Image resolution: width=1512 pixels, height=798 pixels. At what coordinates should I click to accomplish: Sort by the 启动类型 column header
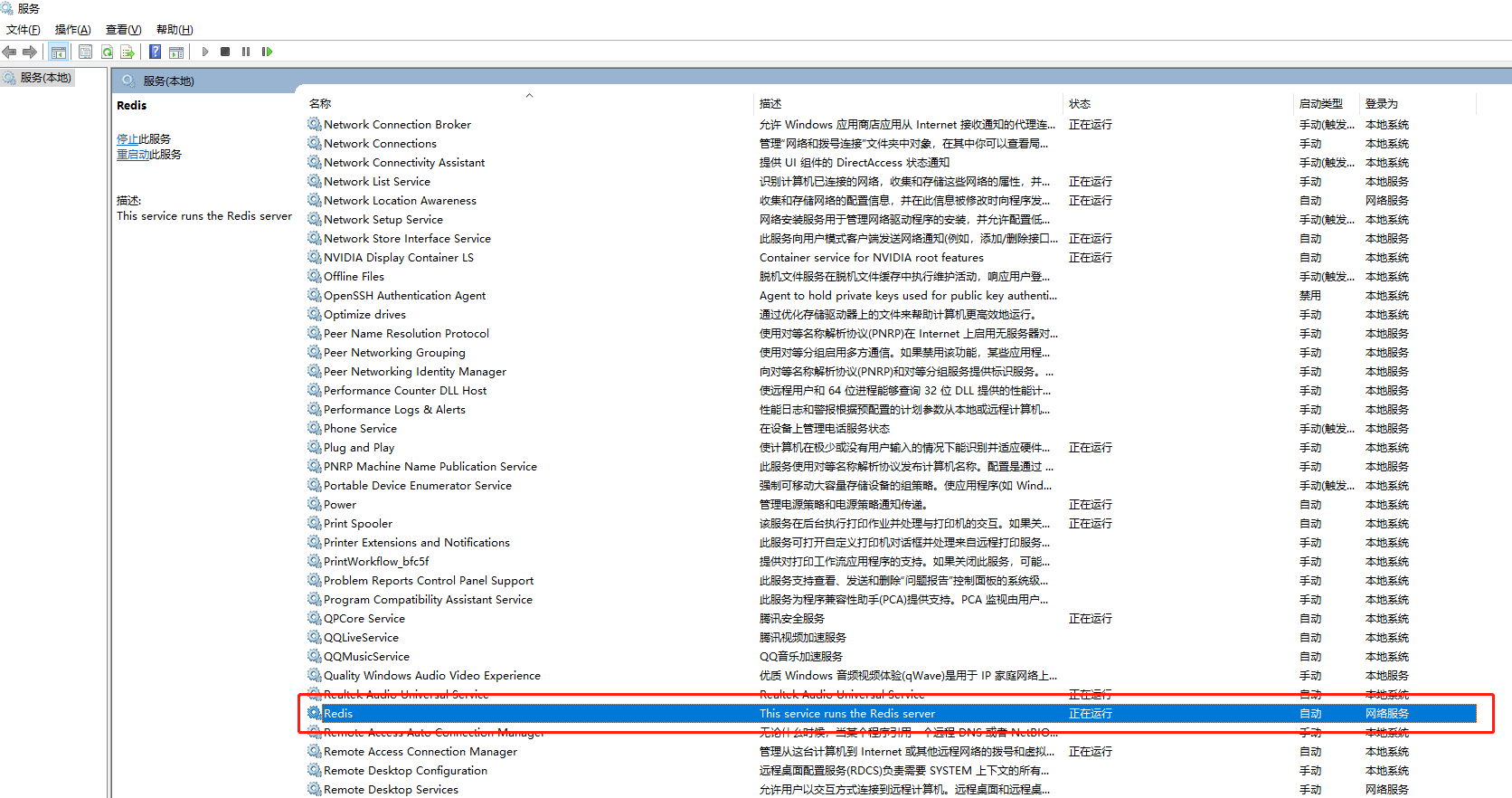pyautogui.click(x=1321, y=103)
